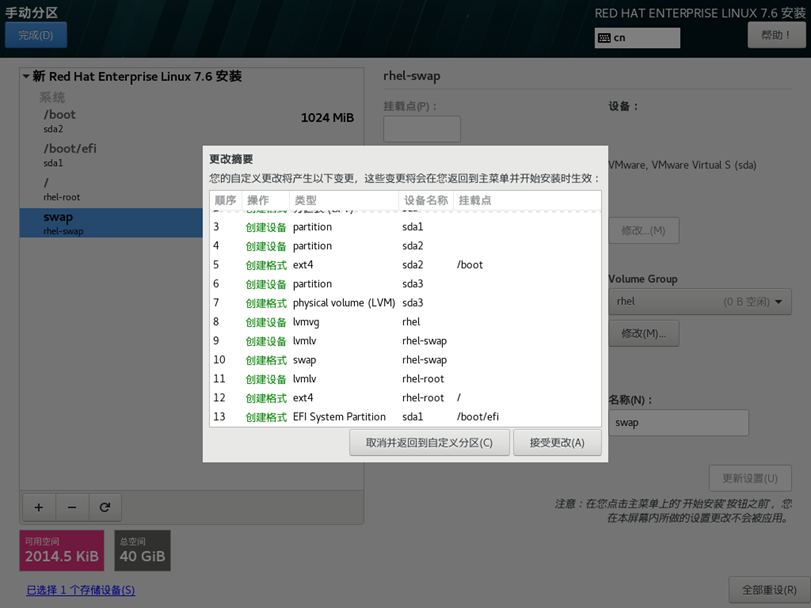The image size is (811, 608).
Task: Collapse the new Red Hat Enterprise Linux 7.6 tree
Action: pos(26,77)
